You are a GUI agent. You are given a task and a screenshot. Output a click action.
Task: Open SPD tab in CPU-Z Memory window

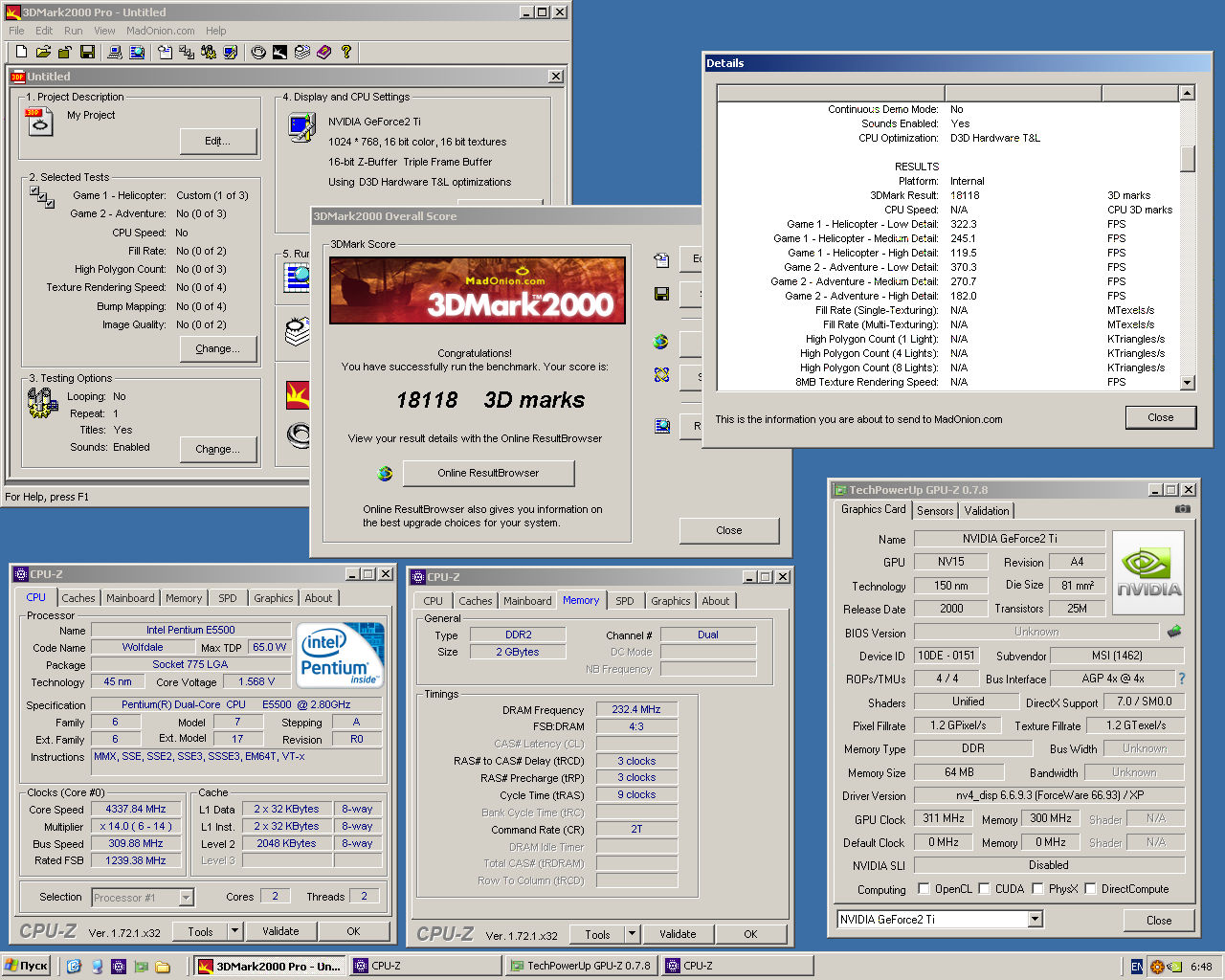(624, 601)
